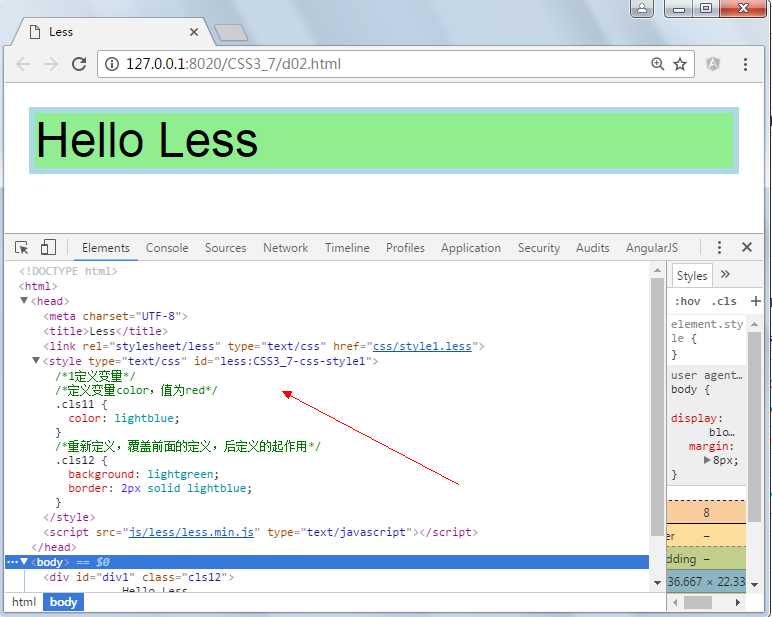Bookmark this page with the star
The image size is (772, 617).
point(680,64)
